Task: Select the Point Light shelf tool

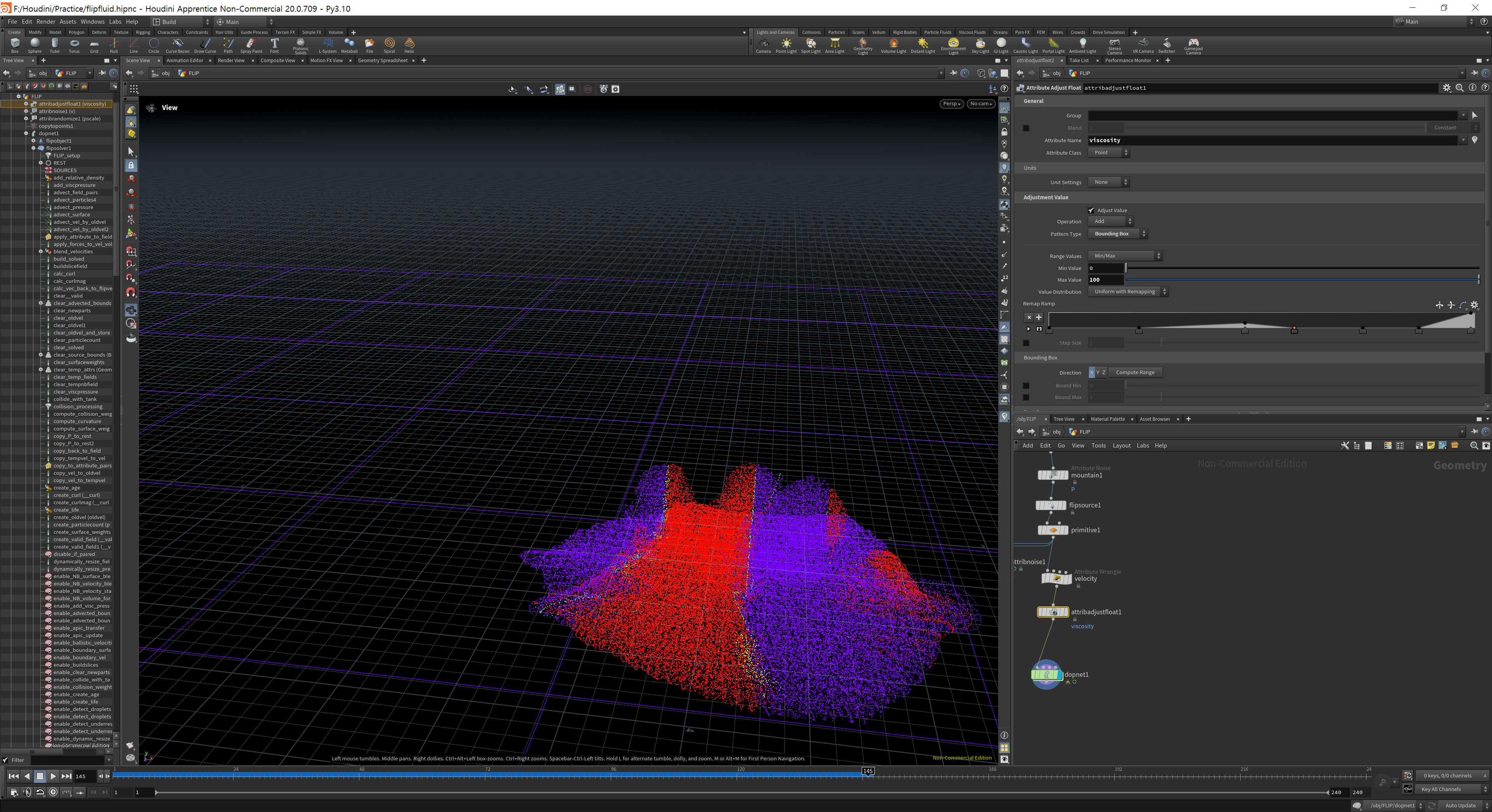Action: click(786, 44)
